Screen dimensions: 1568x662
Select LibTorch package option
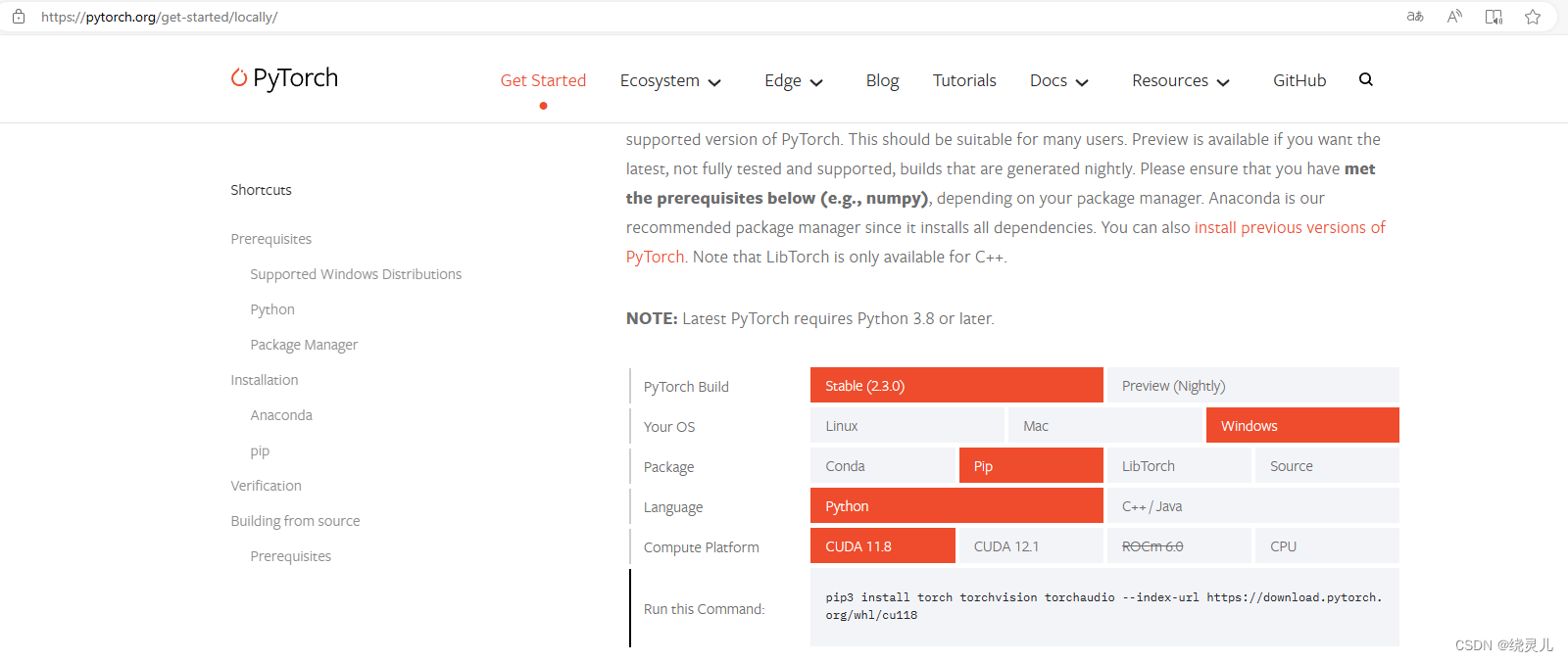click(1179, 465)
